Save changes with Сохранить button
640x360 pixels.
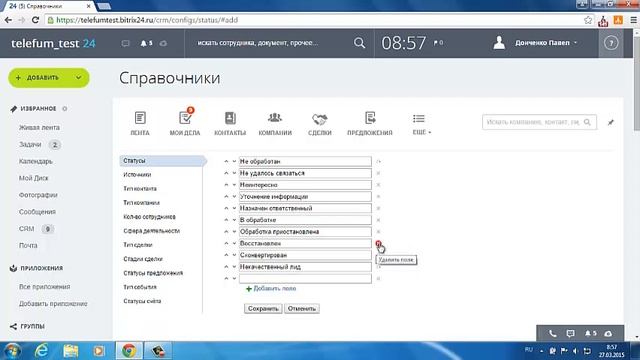(x=263, y=309)
